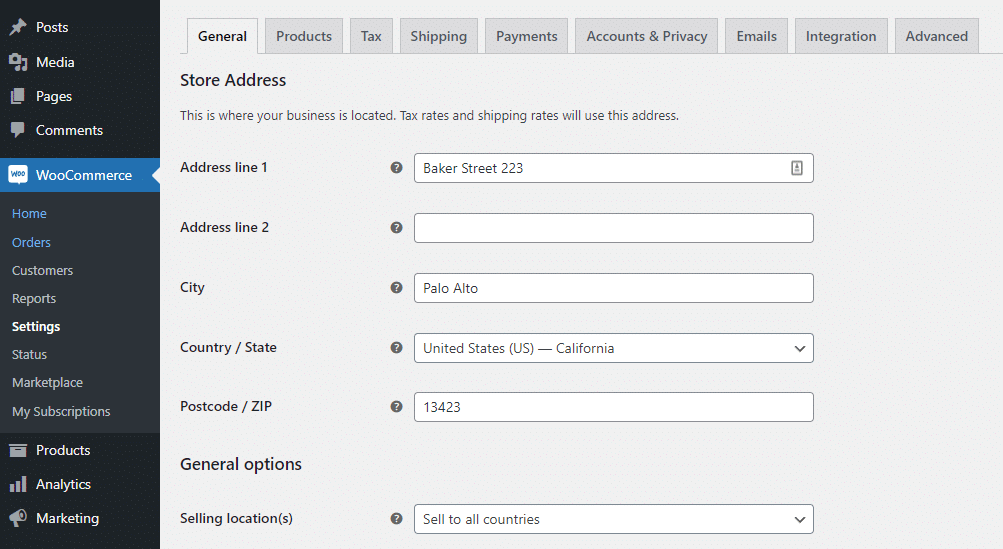The width and height of the screenshot is (1003, 549).
Task: Open Customers in WooCommerce submenu
Action: click(42, 270)
